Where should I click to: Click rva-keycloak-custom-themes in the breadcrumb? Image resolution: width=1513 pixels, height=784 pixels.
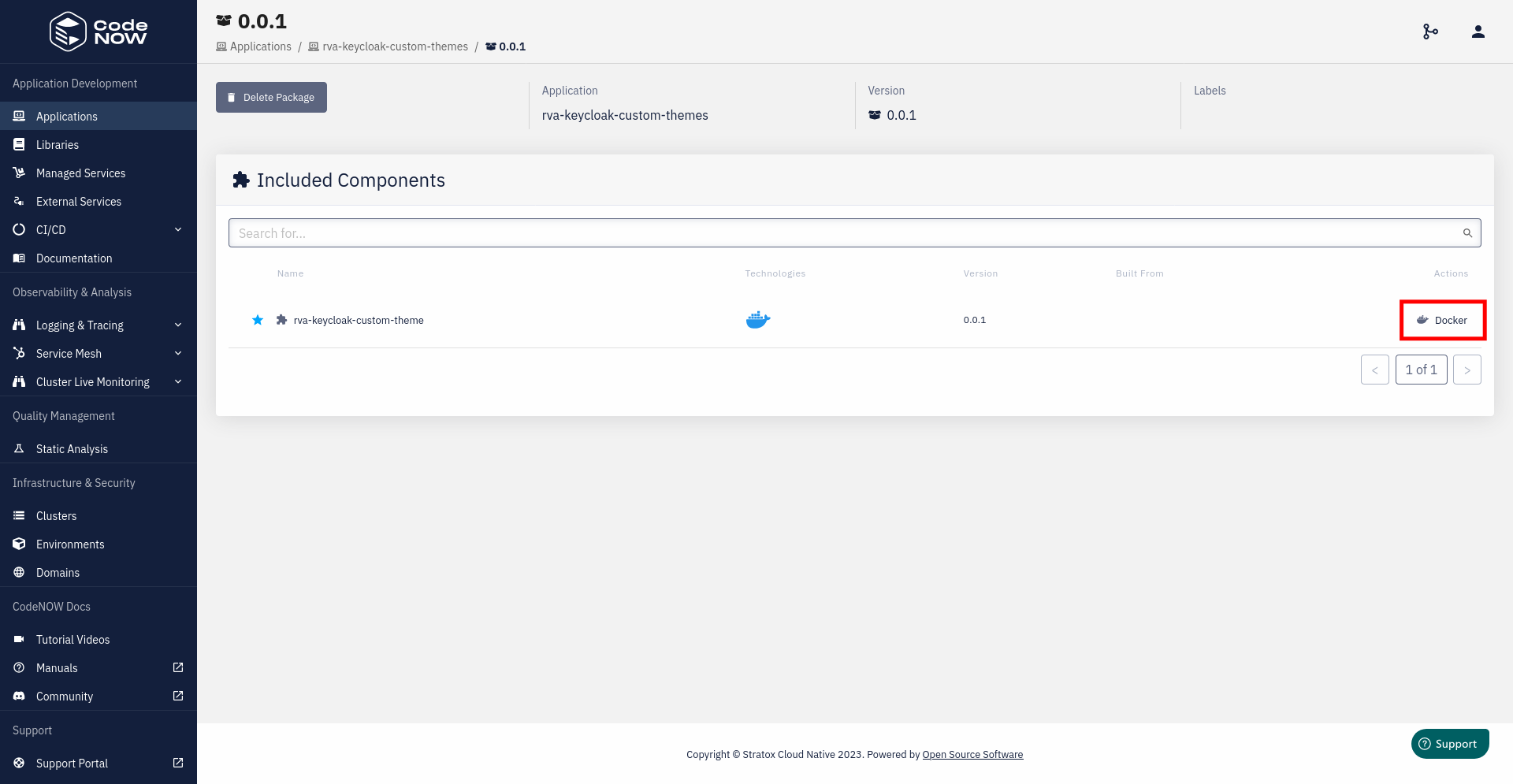click(388, 46)
